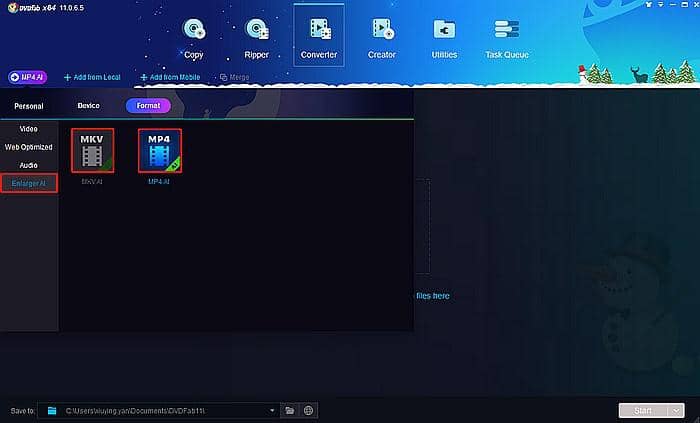Click the save location path field
The image size is (700, 423).
pyautogui.click(x=158, y=411)
